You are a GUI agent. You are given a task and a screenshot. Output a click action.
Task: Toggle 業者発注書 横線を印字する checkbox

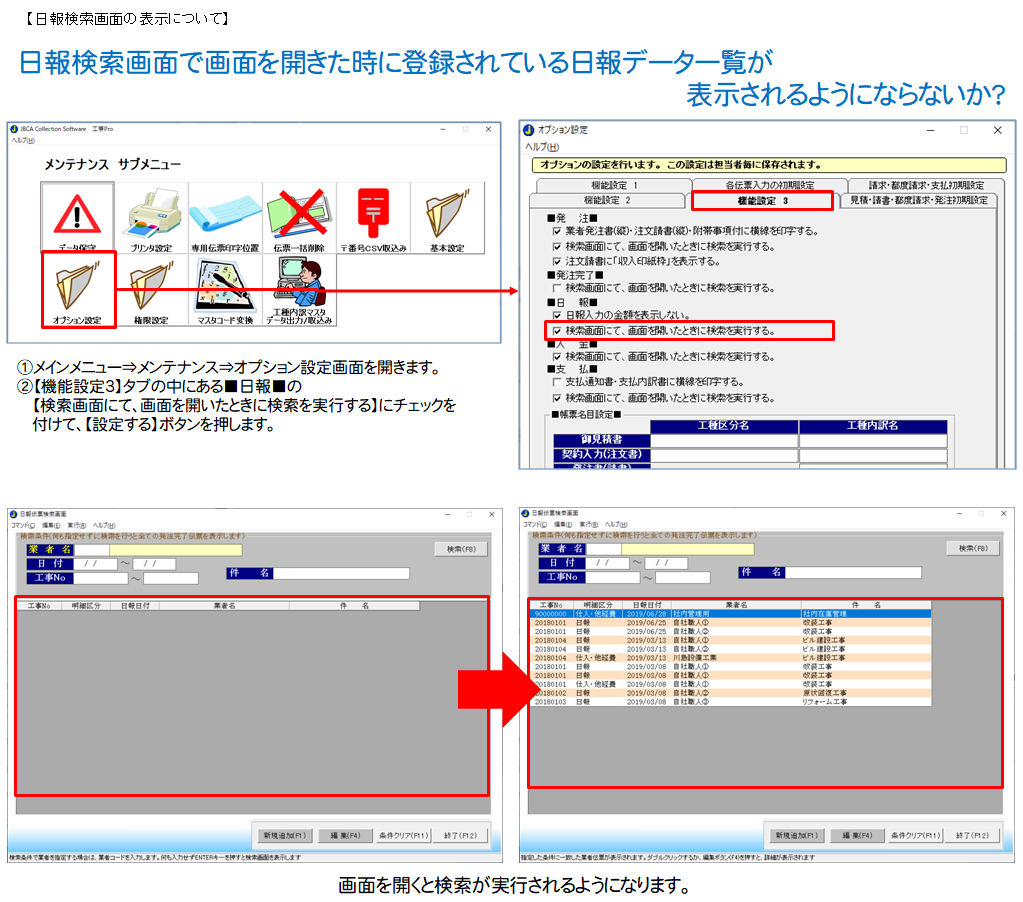557,231
